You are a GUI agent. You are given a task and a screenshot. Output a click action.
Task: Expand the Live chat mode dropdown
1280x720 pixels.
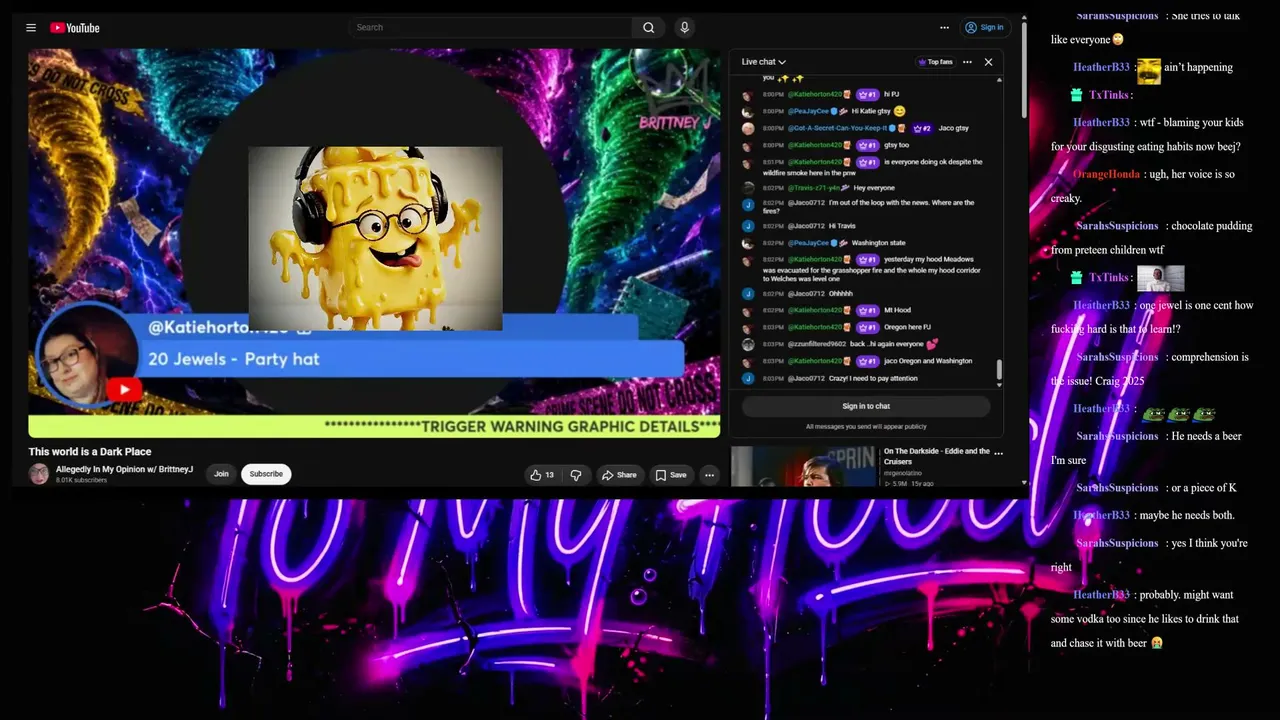pos(764,62)
